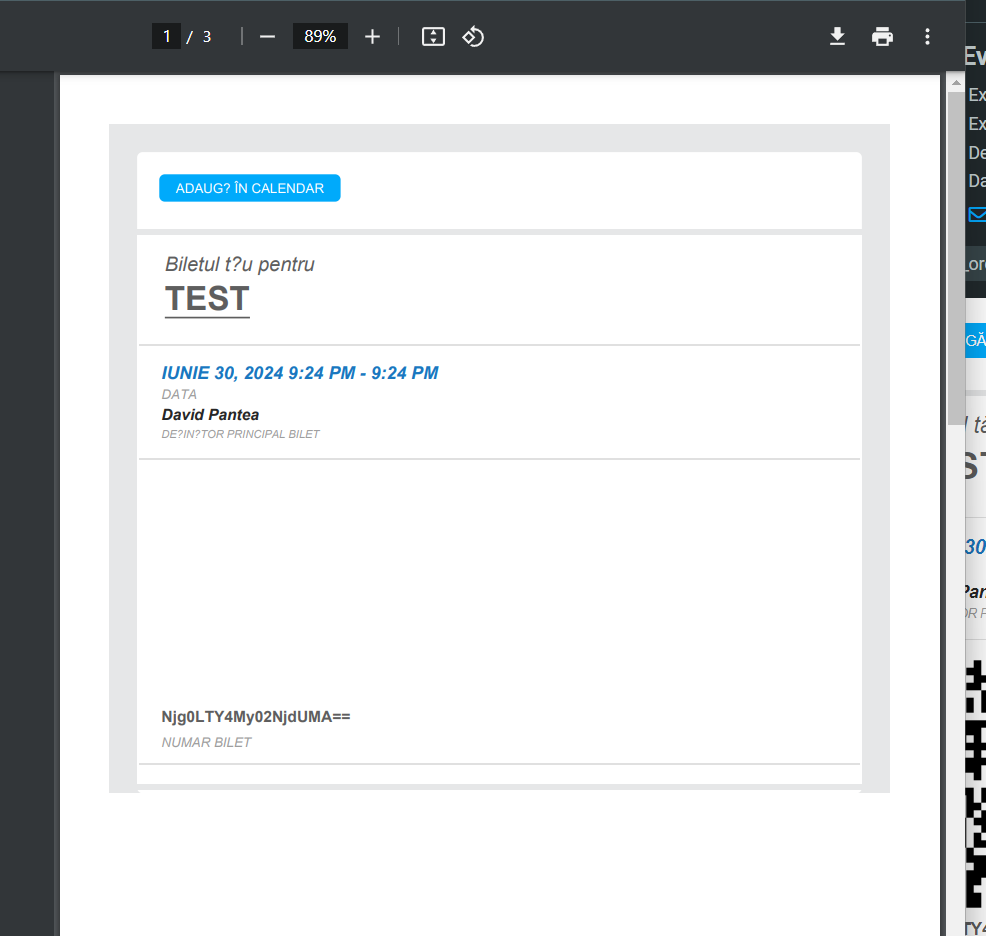This screenshot has height=936, width=986.
Task: Click the 89% zoom level field
Action: click(320, 36)
